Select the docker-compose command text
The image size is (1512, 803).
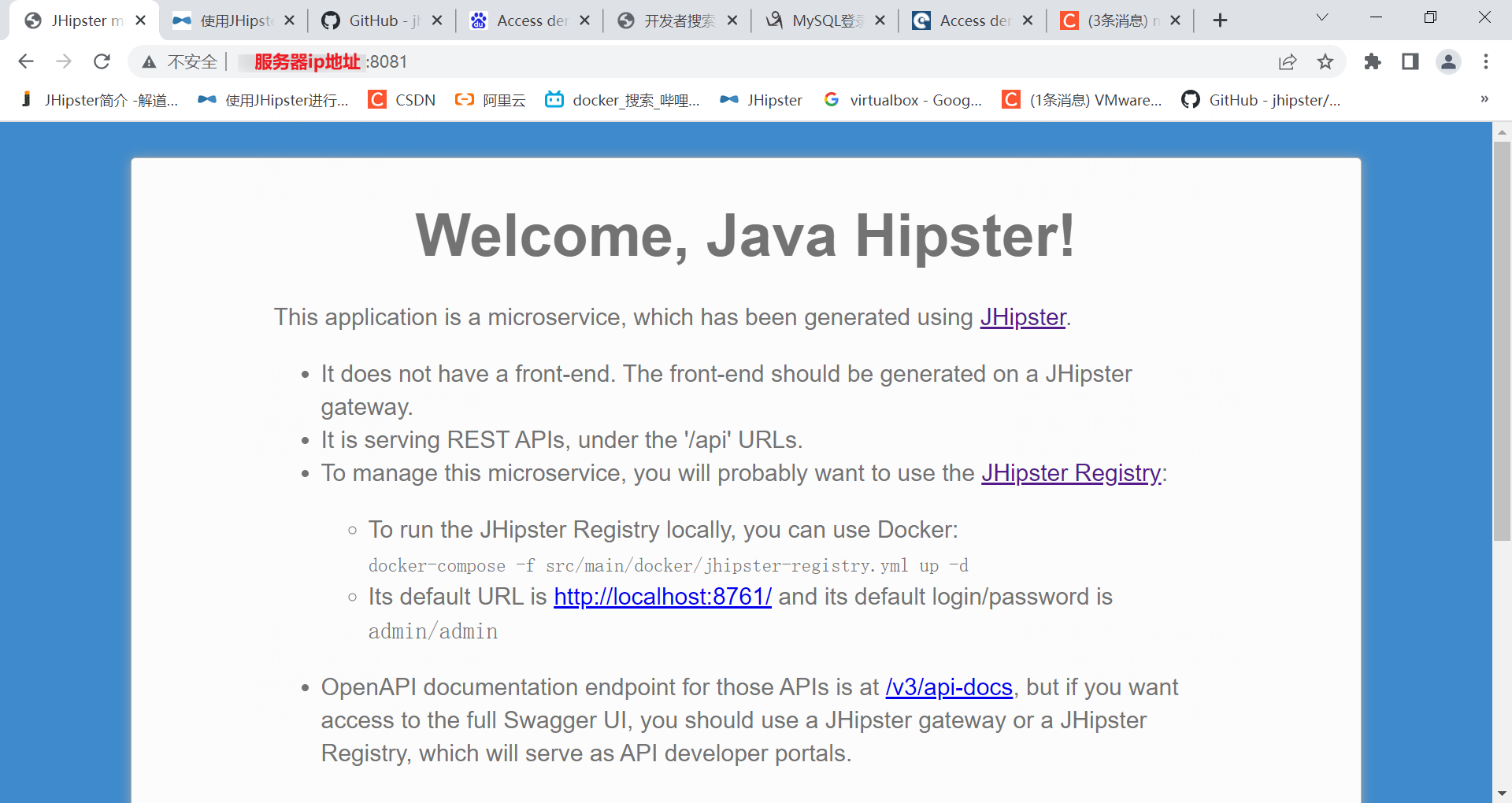(669, 565)
